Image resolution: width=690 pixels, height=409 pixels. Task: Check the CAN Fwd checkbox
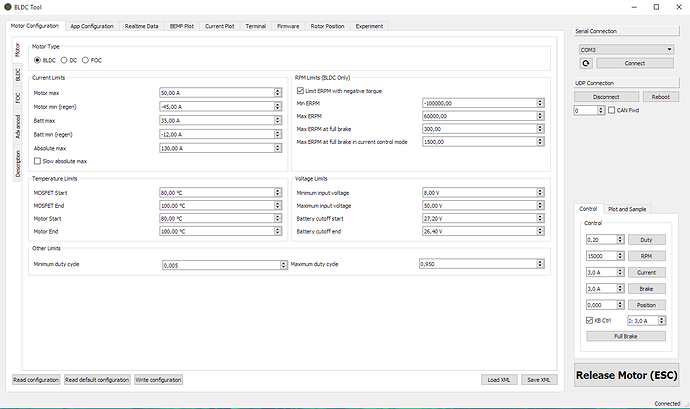pyautogui.click(x=611, y=110)
